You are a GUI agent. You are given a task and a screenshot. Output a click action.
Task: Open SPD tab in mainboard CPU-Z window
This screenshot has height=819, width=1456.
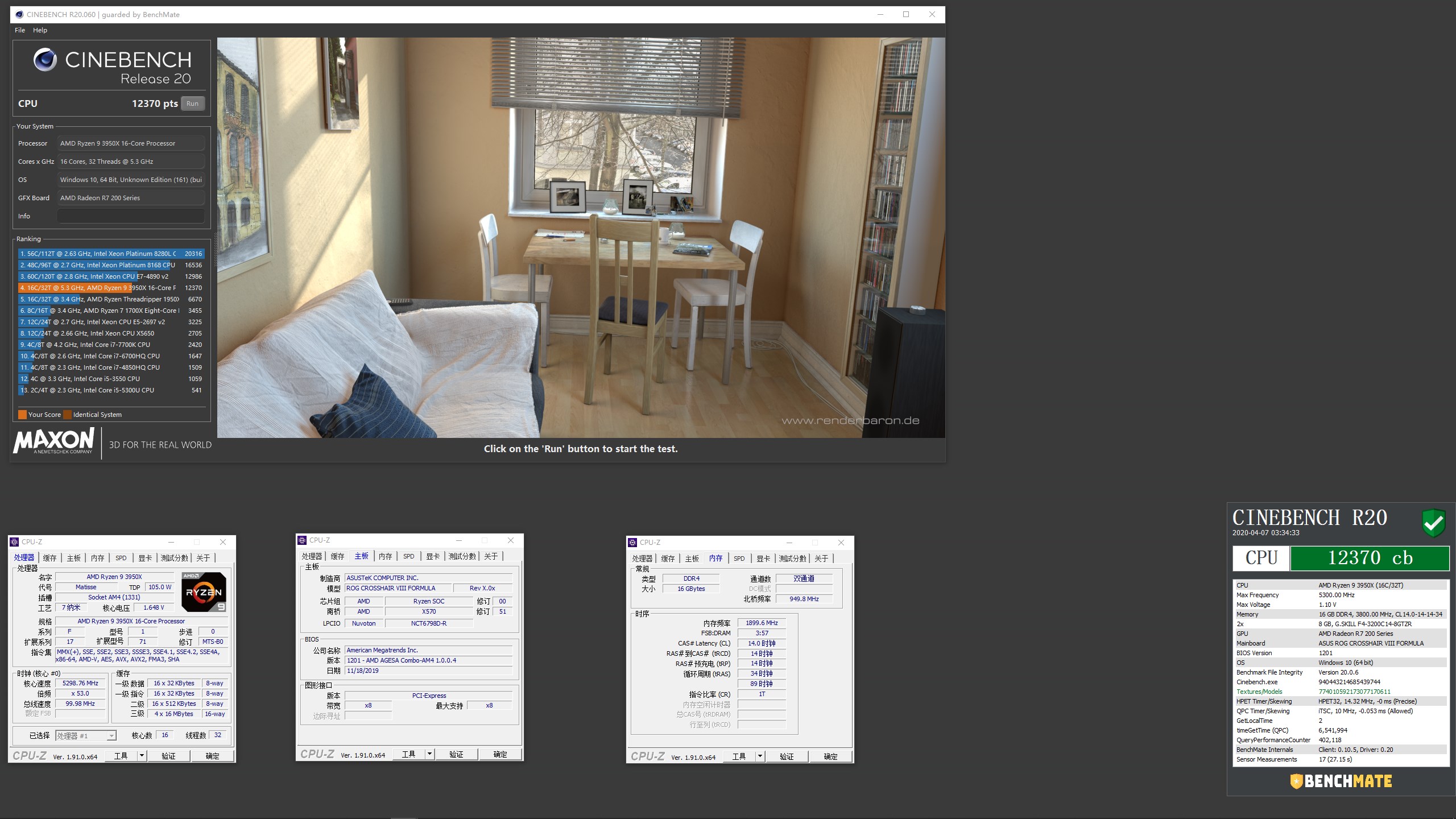pos(409,557)
